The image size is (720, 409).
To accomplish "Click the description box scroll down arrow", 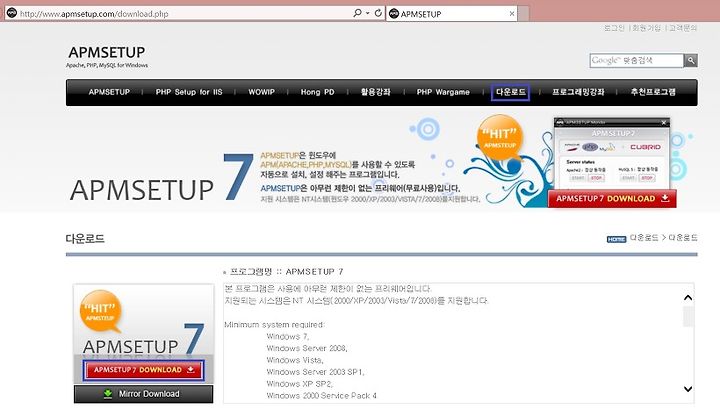I will (688, 389).
